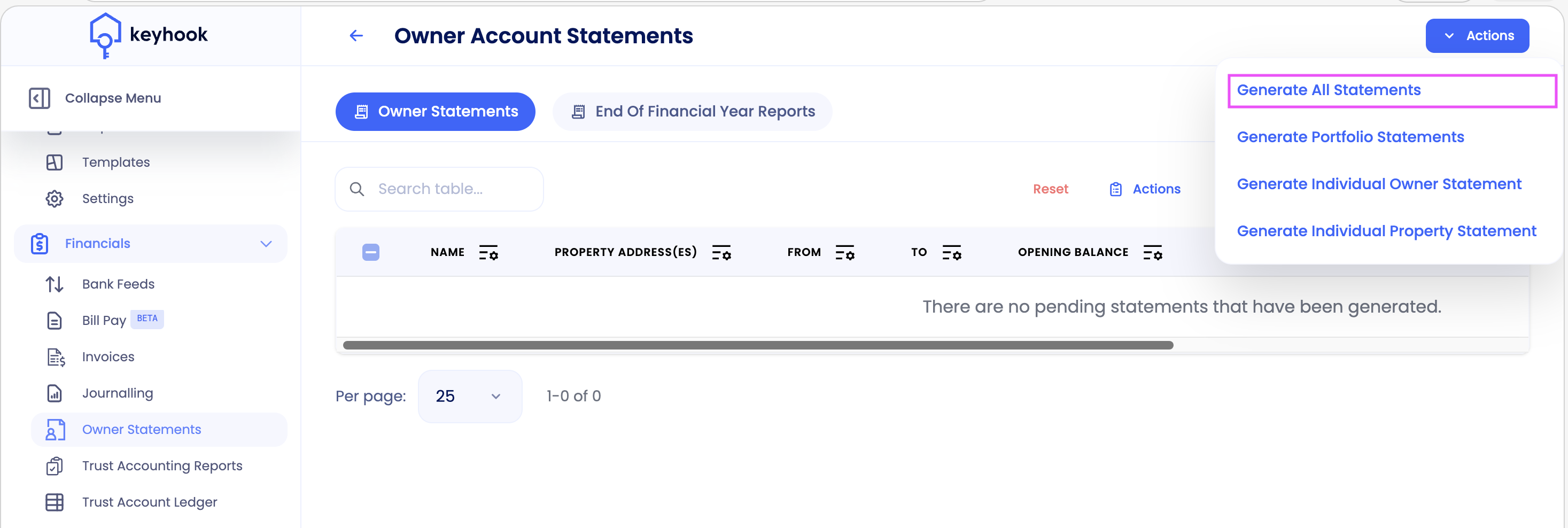
Task: Click the Templates icon in sidebar
Action: 54,162
